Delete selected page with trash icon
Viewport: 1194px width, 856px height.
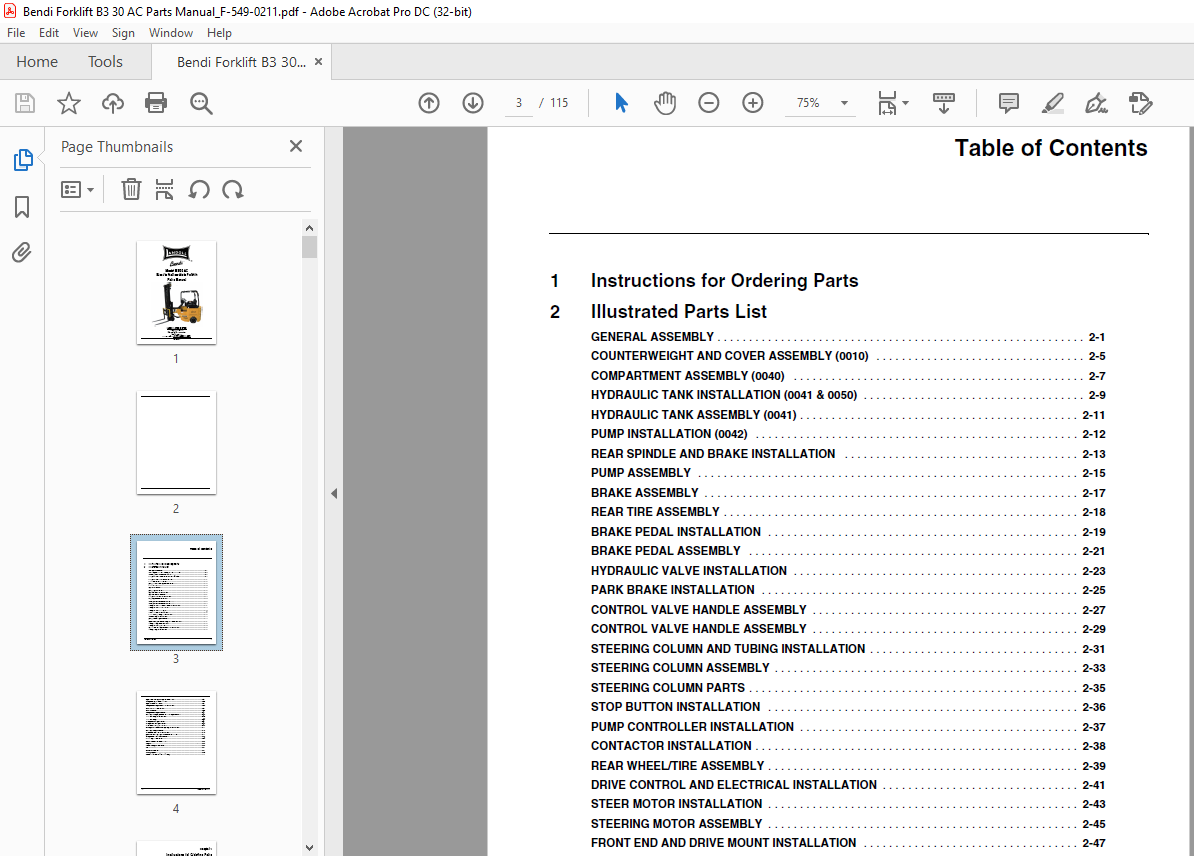coord(131,189)
